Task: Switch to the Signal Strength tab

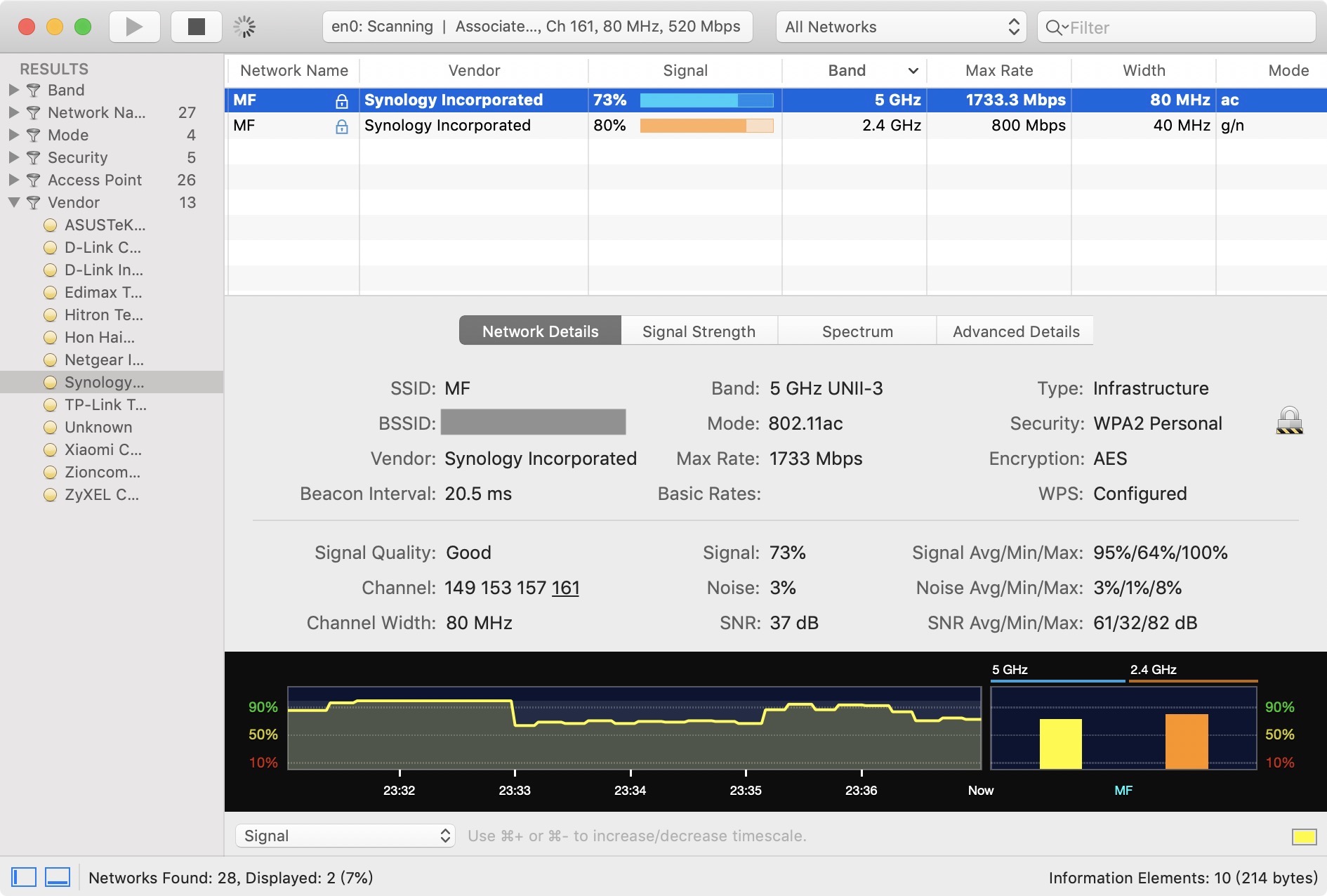Action: pyautogui.click(x=699, y=331)
